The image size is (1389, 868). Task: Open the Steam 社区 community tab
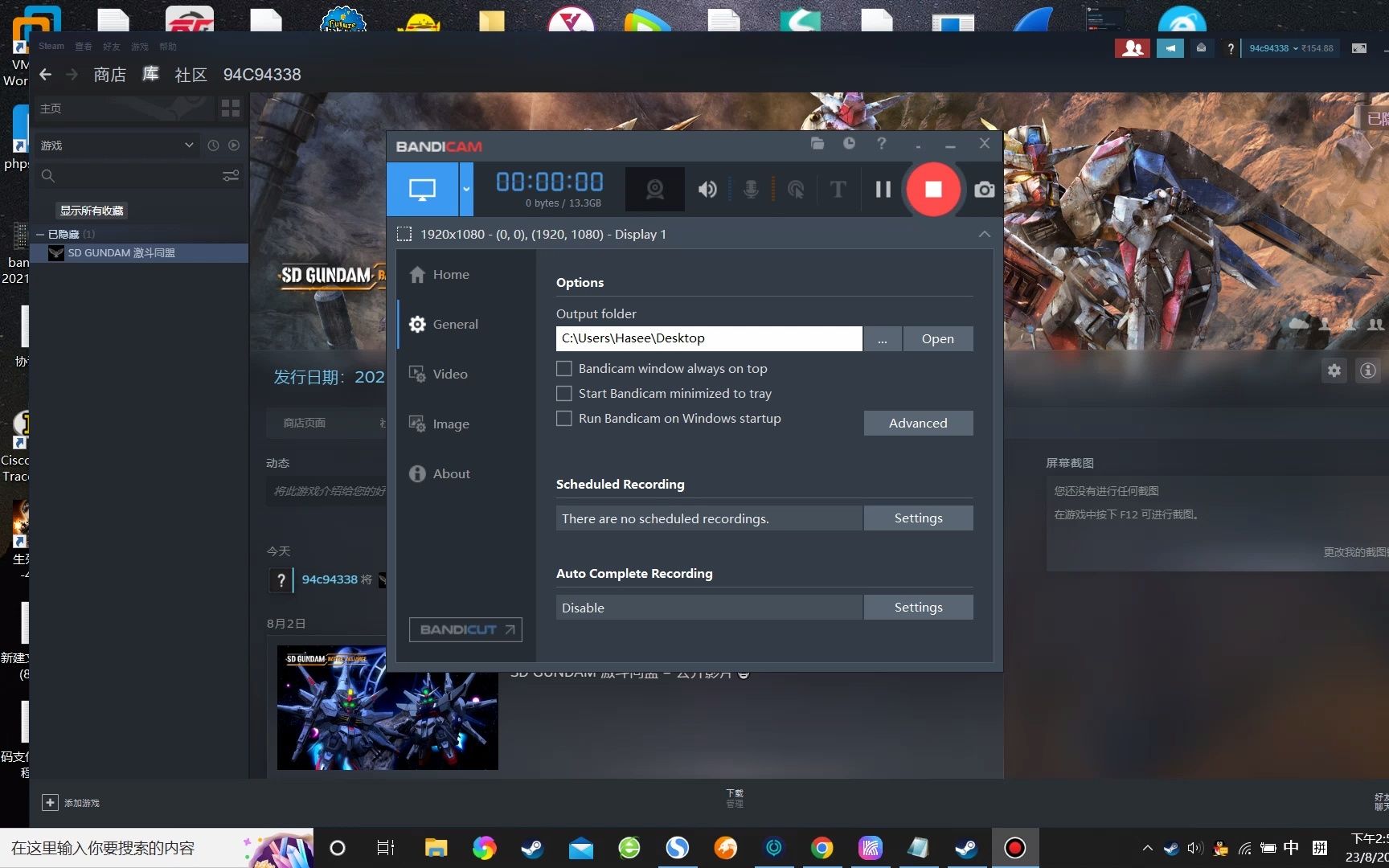[191, 75]
